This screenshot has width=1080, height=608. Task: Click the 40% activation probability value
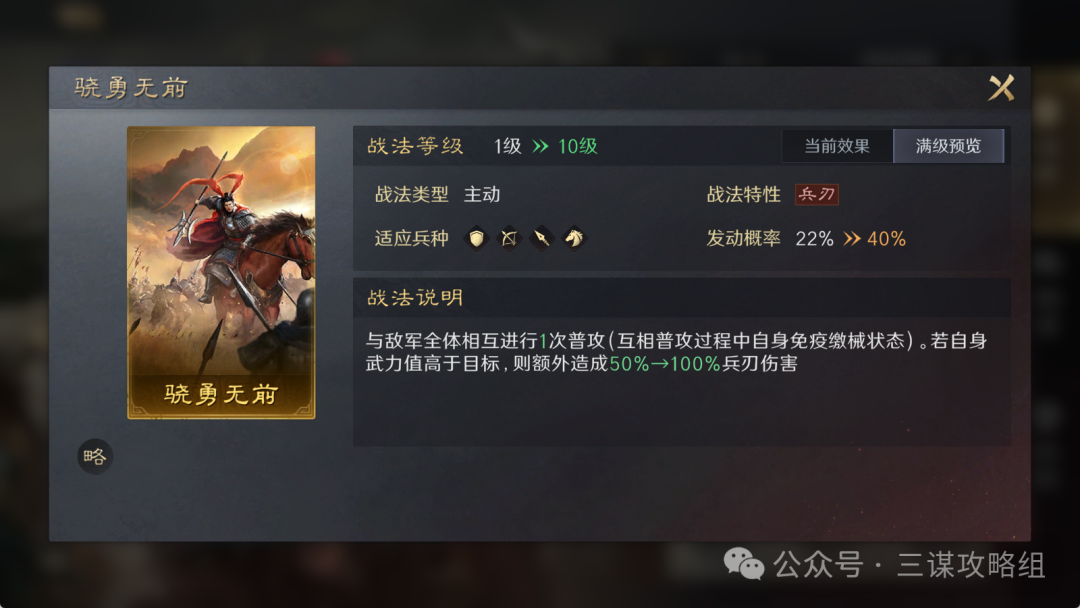click(886, 239)
